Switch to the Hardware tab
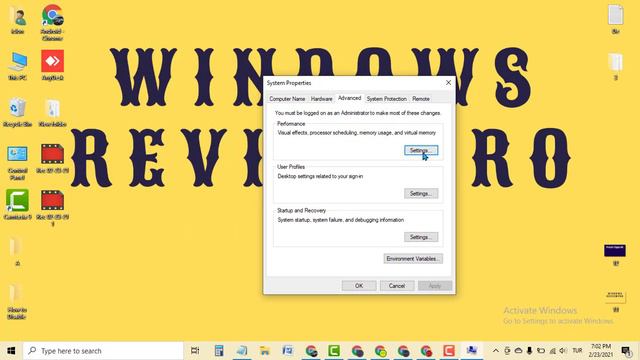Viewport: 640px width, 360px height. click(321, 99)
